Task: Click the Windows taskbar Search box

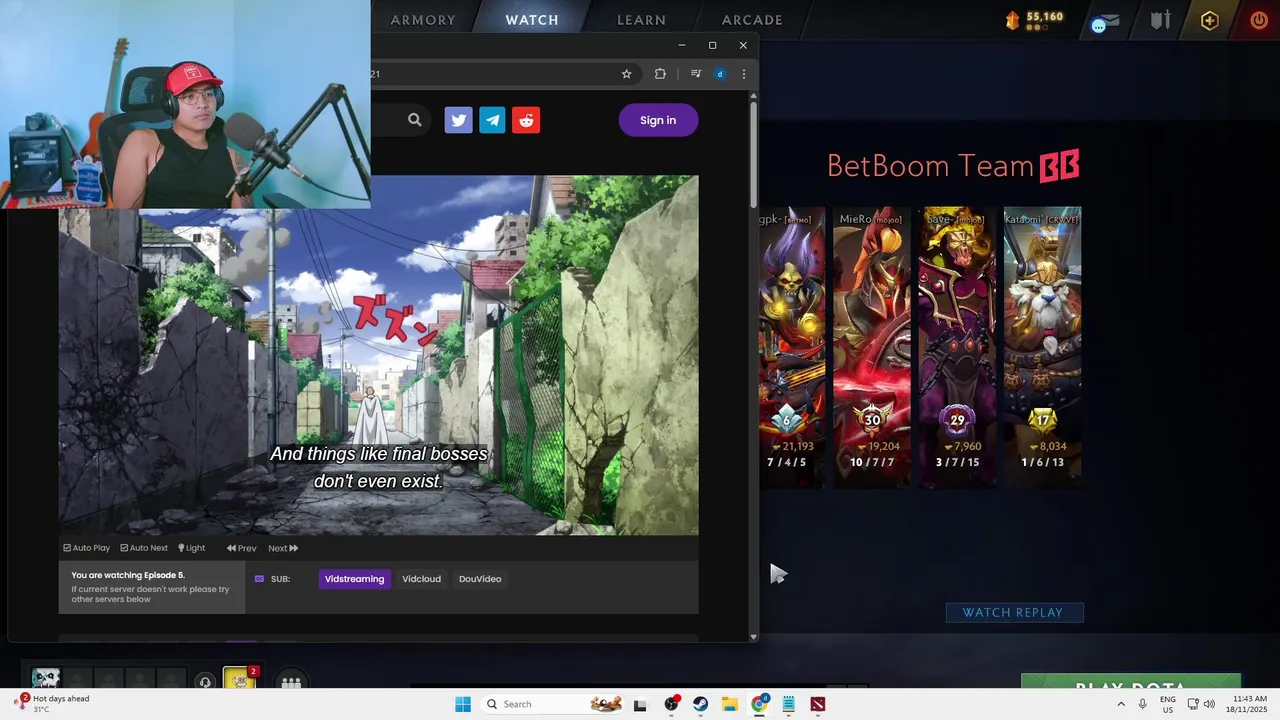Action: [x=554, y=704]
